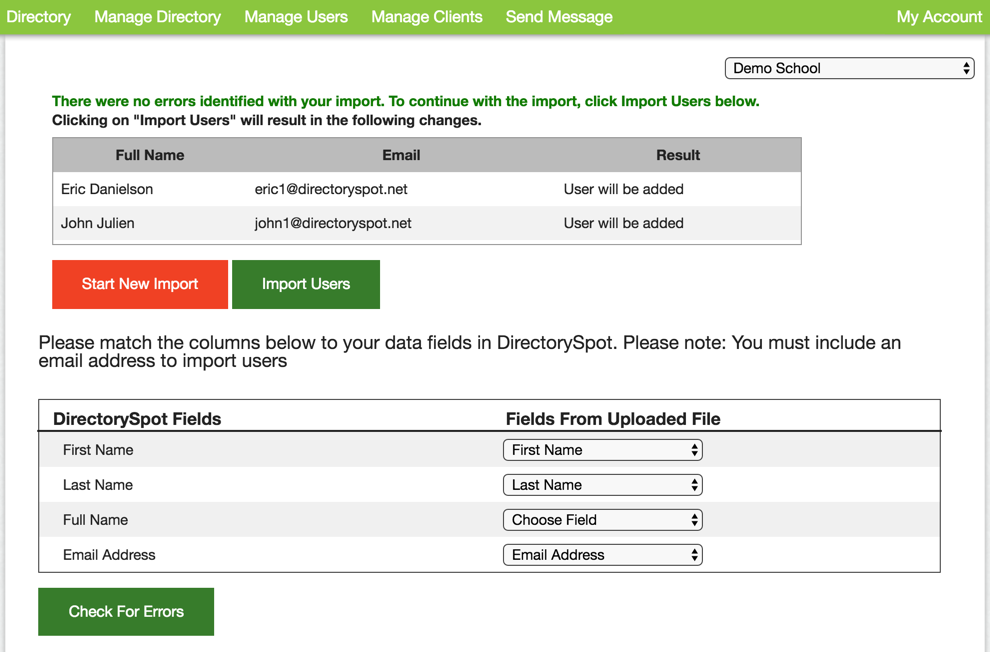Click the John Julien row name
990x652 pixels.
point(98,223)
